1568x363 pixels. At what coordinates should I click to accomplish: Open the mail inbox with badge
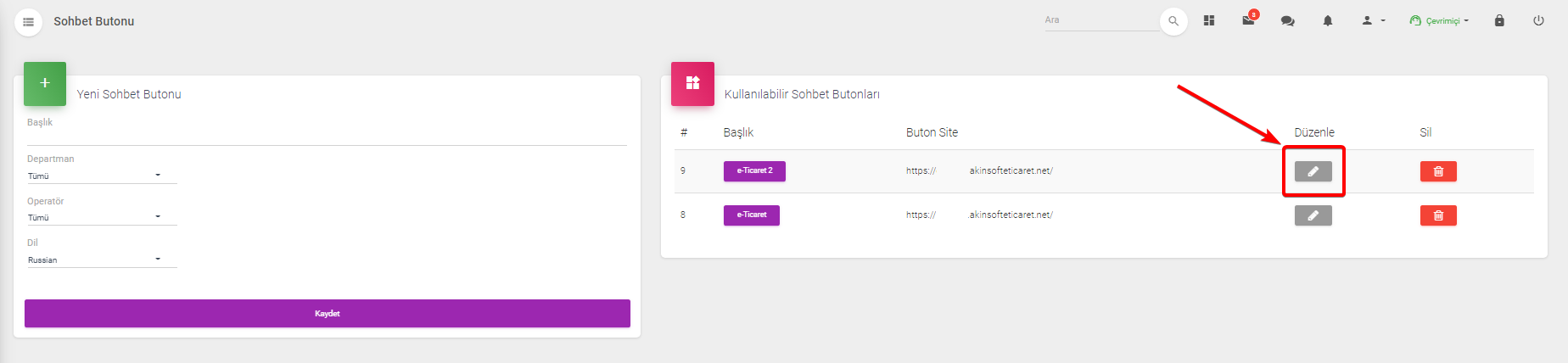[x=1249, y=20]
